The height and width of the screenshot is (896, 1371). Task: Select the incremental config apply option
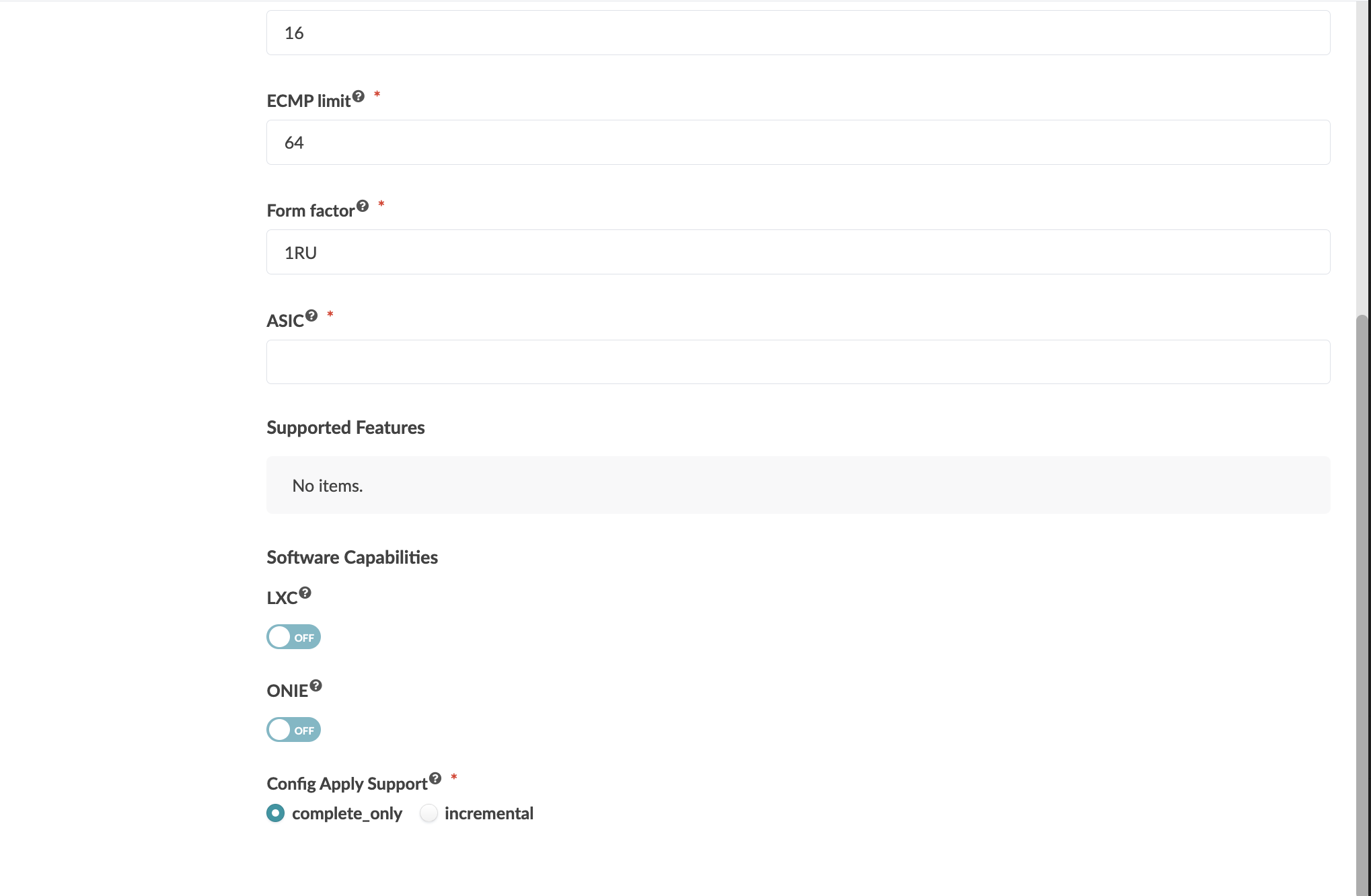(x=429, y=813)
